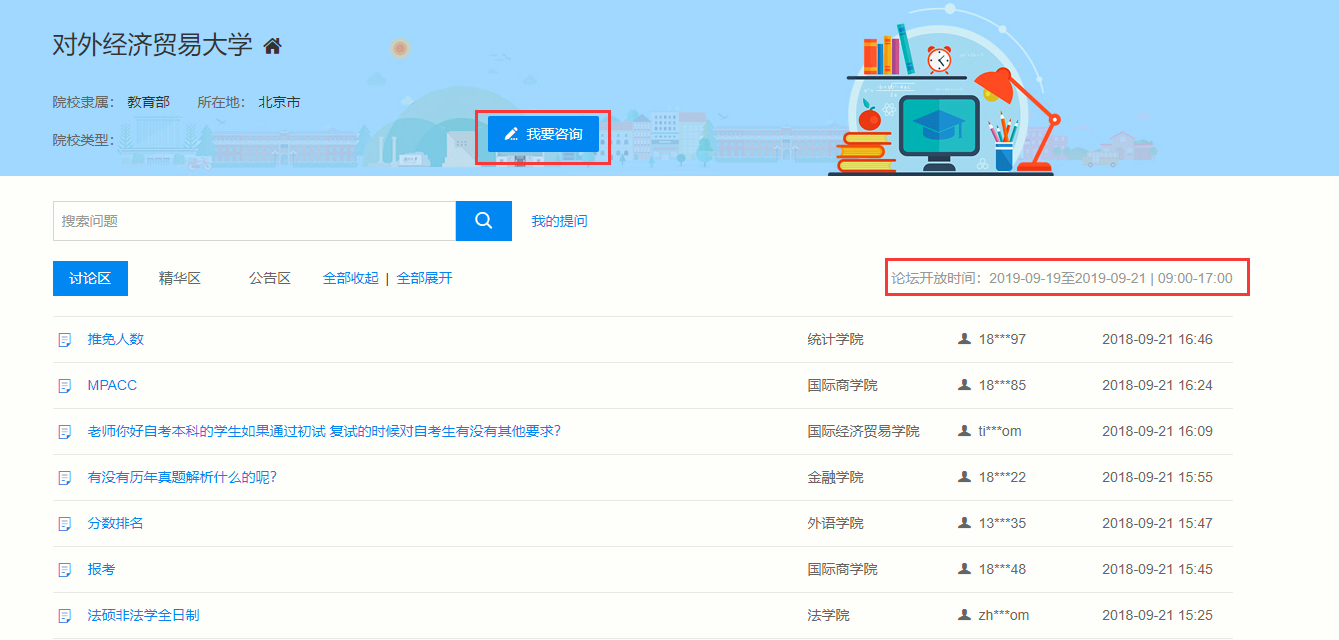Click the timestamp 2018-09-21 15:55
The height and width of the screenshot is (640, 1339).
pyautogui.click(x=1157, y=477)
